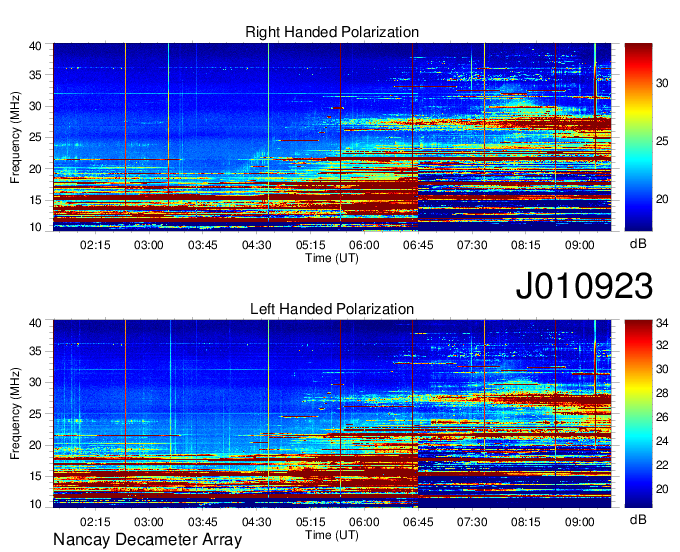
Task: Click the 40 MHz tick on Right Handed frequency axis
Action: pos(35,46)
